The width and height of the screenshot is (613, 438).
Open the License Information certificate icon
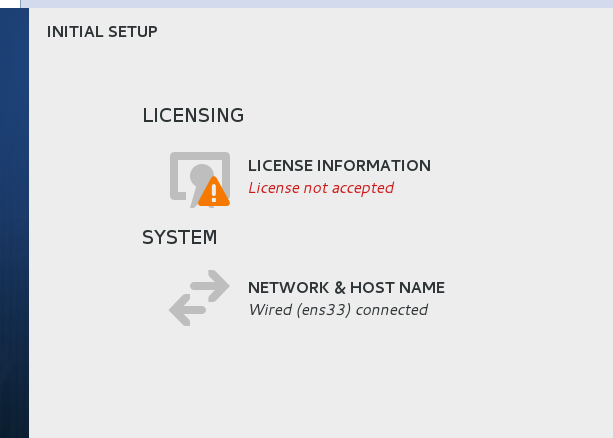199,178
